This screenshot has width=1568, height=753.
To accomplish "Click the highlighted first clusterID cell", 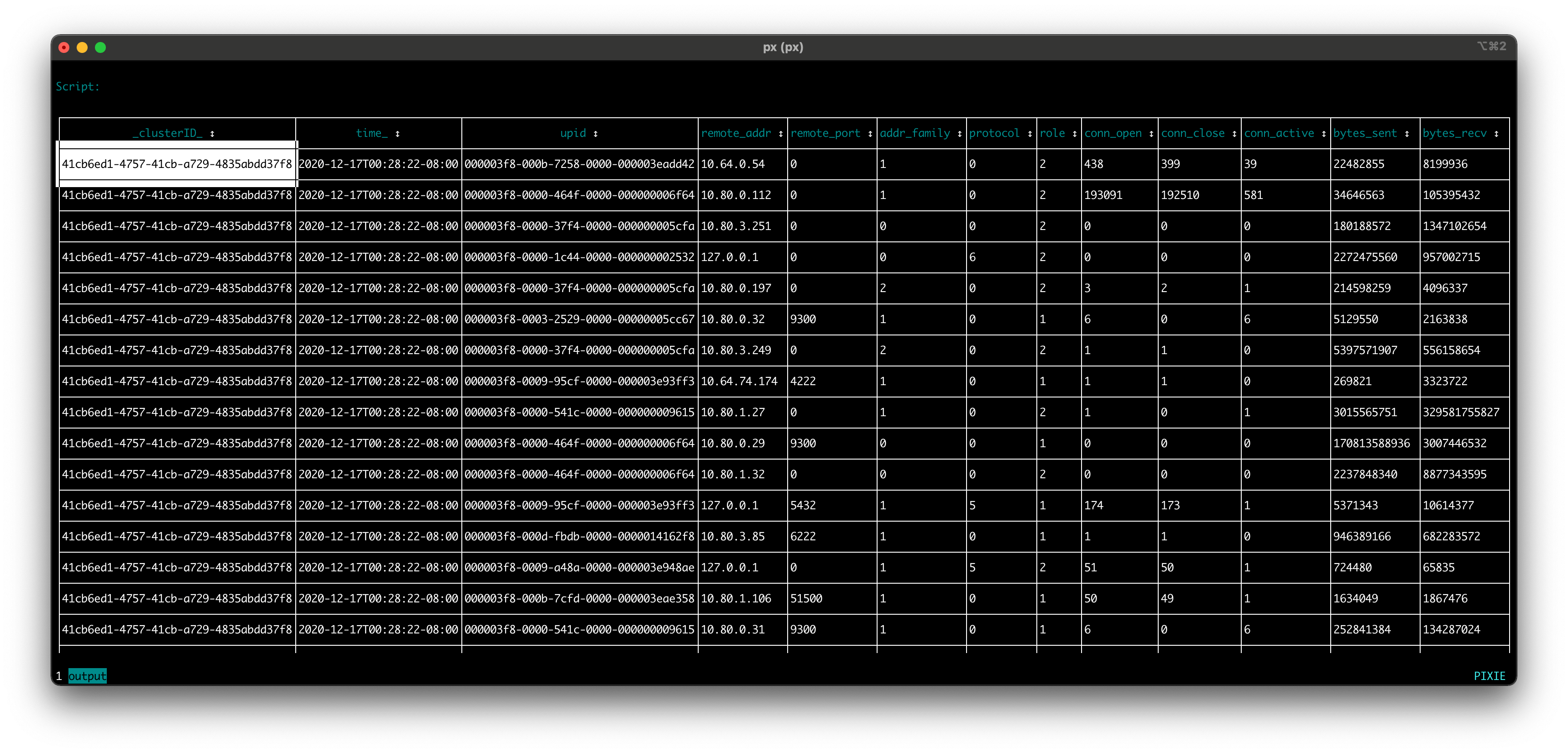I will pos(177,164).
